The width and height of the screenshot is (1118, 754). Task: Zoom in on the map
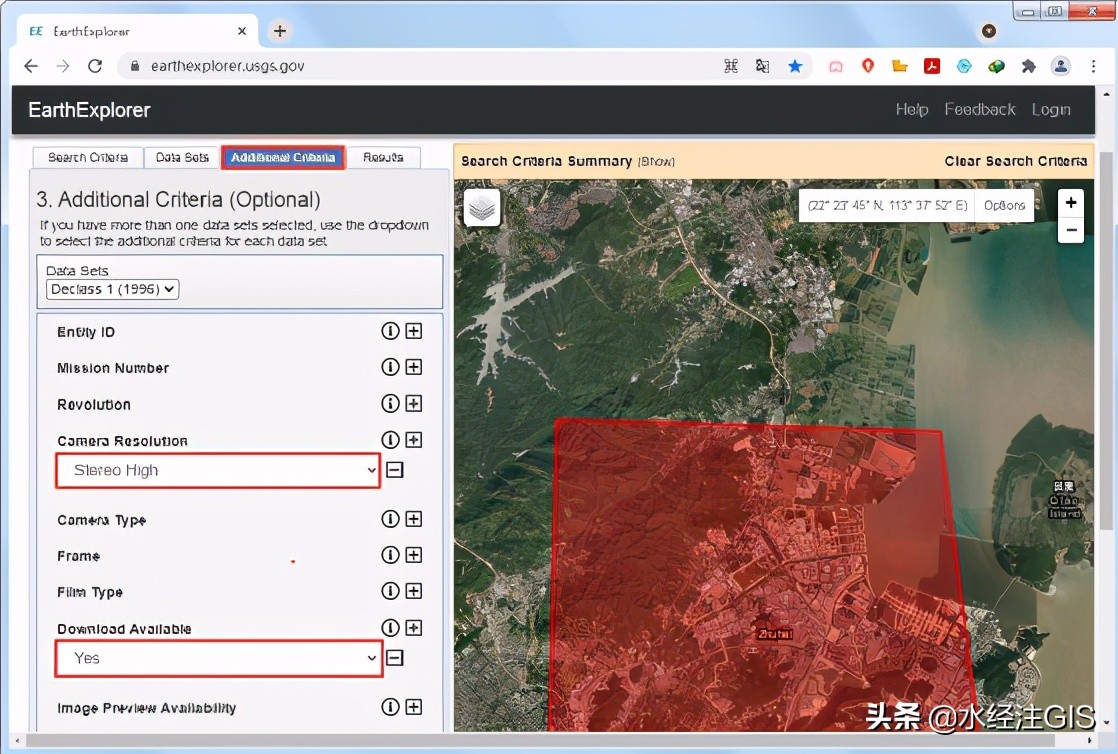point(1071,203)
